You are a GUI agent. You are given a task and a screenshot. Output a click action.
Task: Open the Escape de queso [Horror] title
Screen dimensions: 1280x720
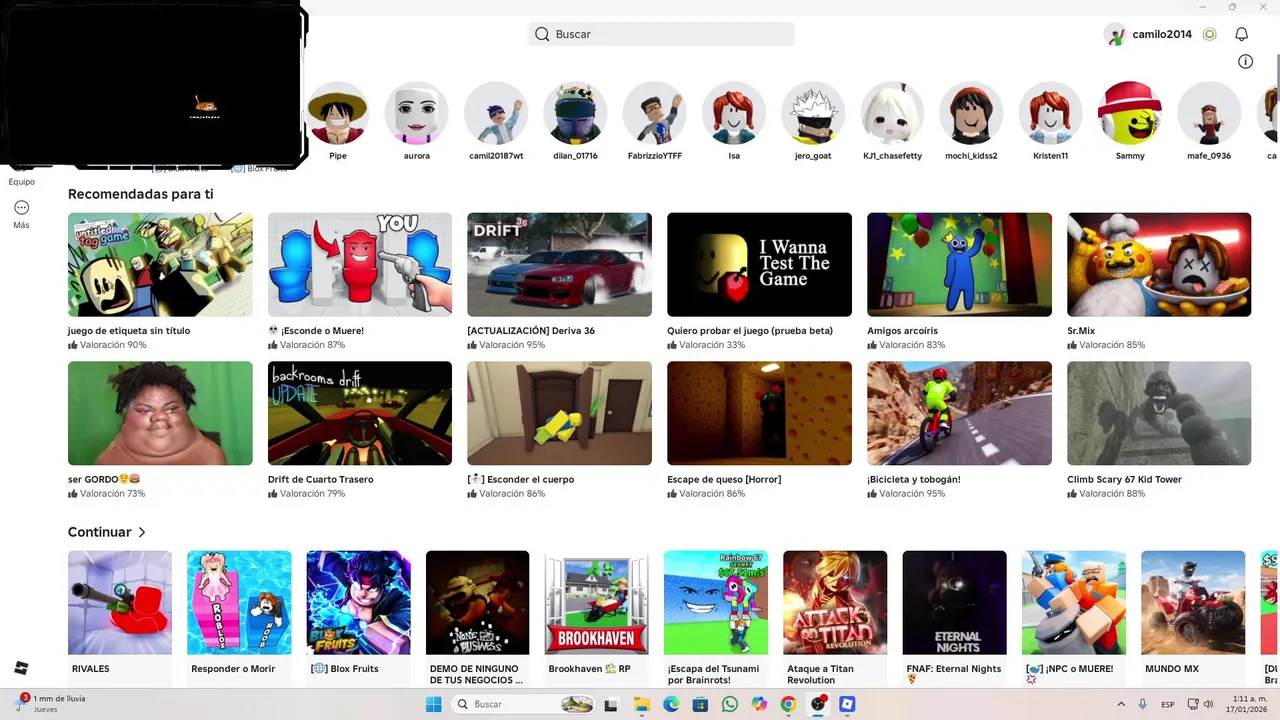724,479
